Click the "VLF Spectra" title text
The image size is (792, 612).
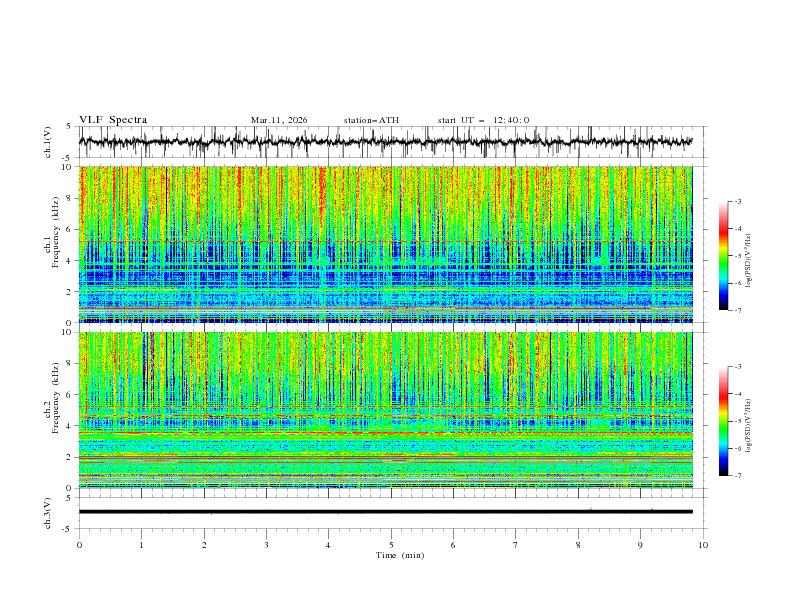(113, 120)
